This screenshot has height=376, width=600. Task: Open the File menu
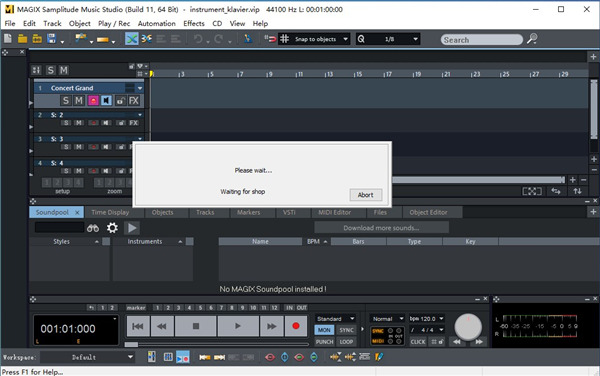10,24
